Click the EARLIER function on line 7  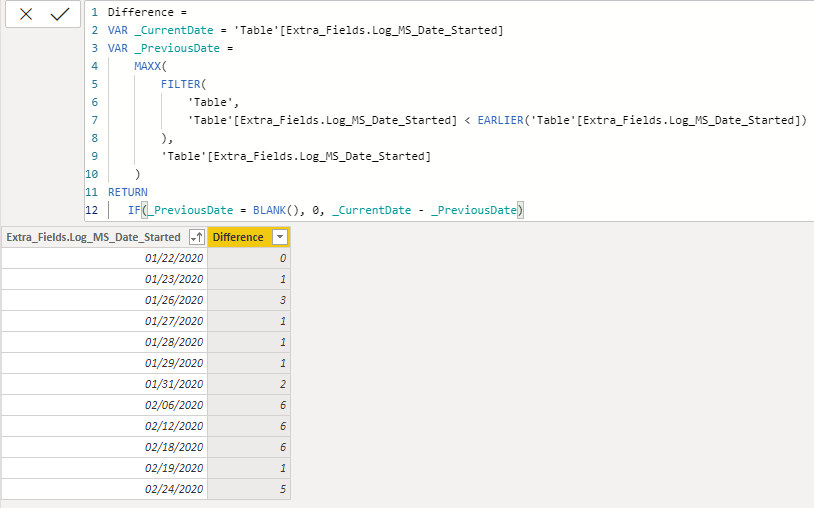pos(500,120)
